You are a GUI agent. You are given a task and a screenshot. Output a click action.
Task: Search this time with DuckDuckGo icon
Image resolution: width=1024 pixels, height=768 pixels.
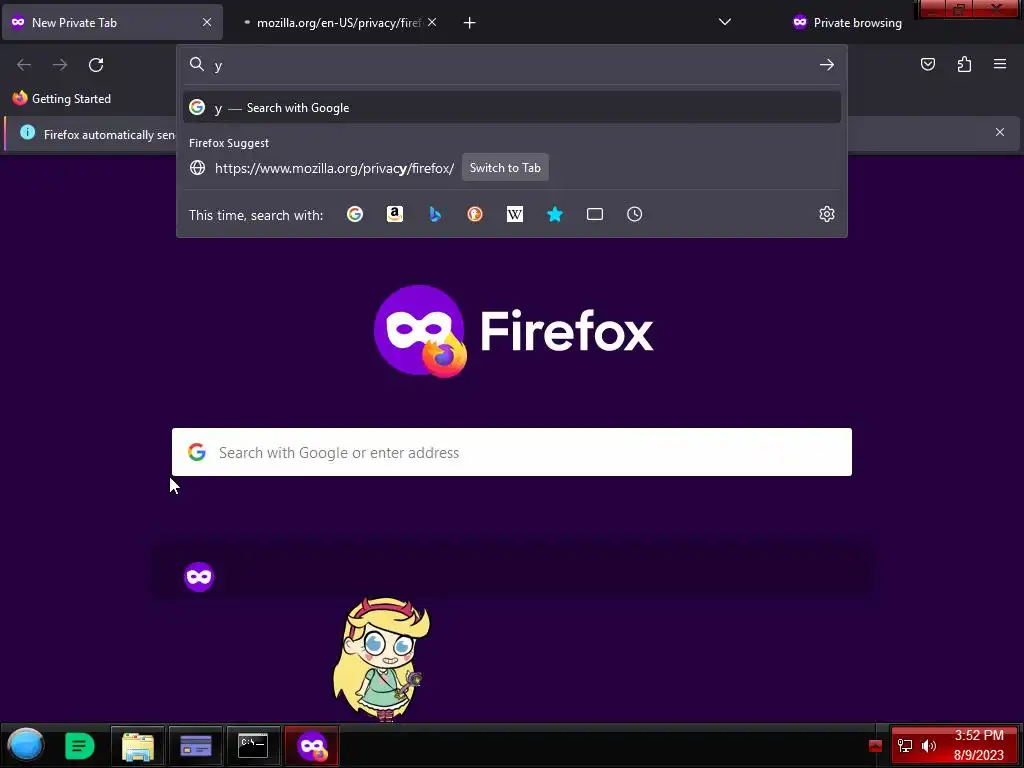coord(475,214)
